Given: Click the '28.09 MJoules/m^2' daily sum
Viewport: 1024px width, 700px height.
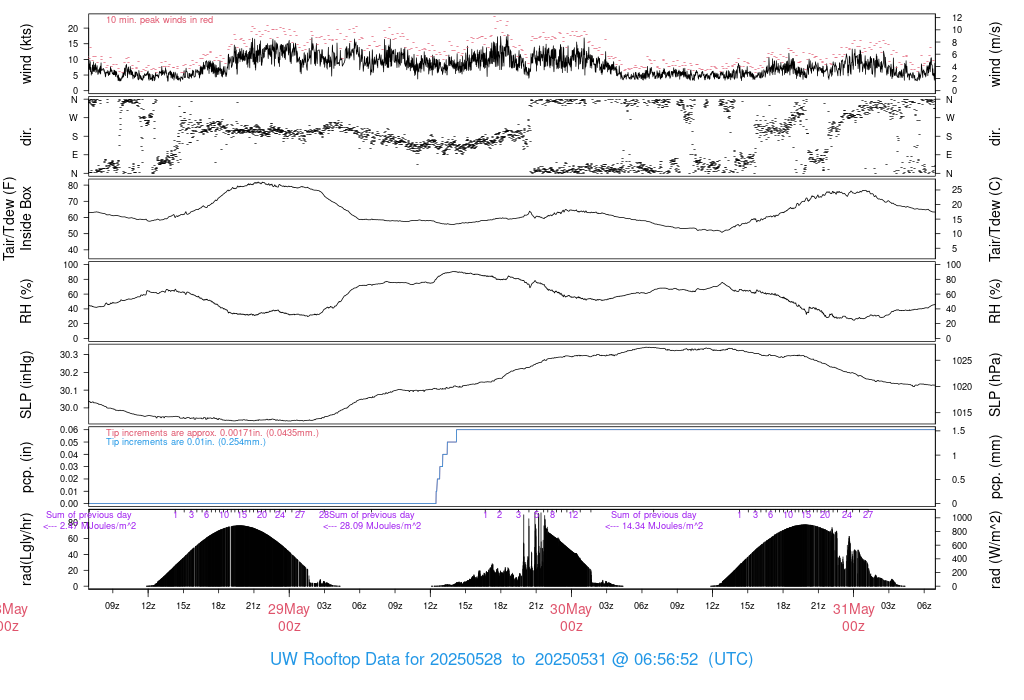Looking at the screenshot, I should point(380,526).
